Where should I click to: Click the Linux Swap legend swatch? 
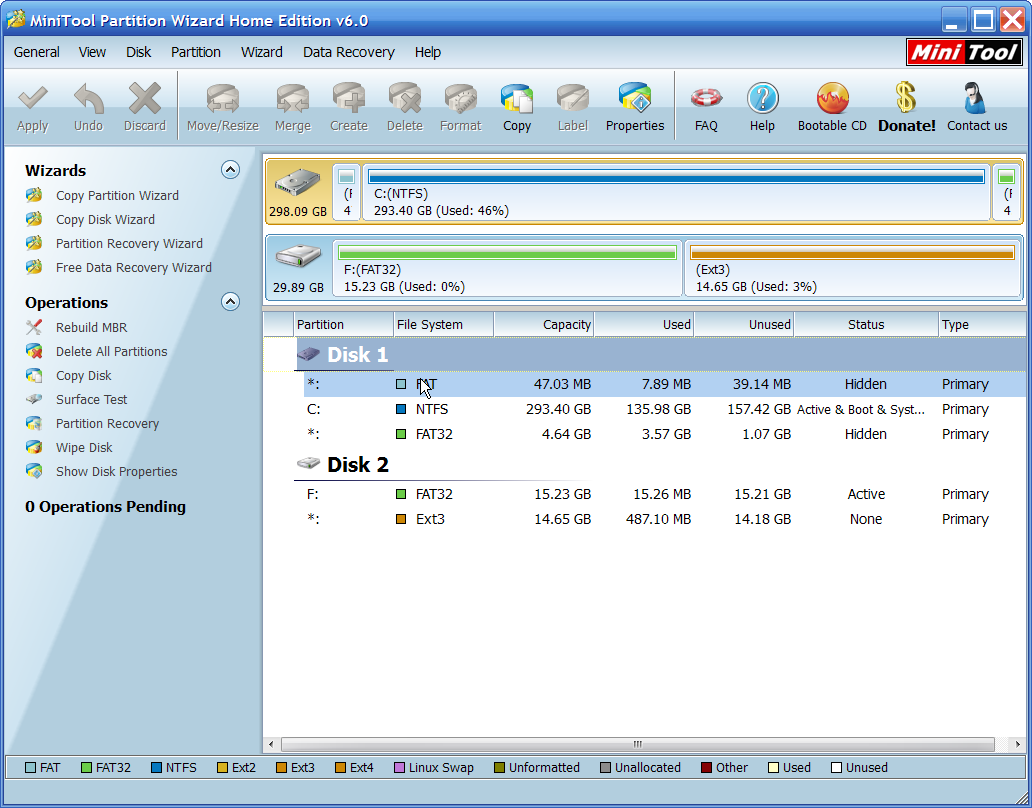[x=399, y=768]
